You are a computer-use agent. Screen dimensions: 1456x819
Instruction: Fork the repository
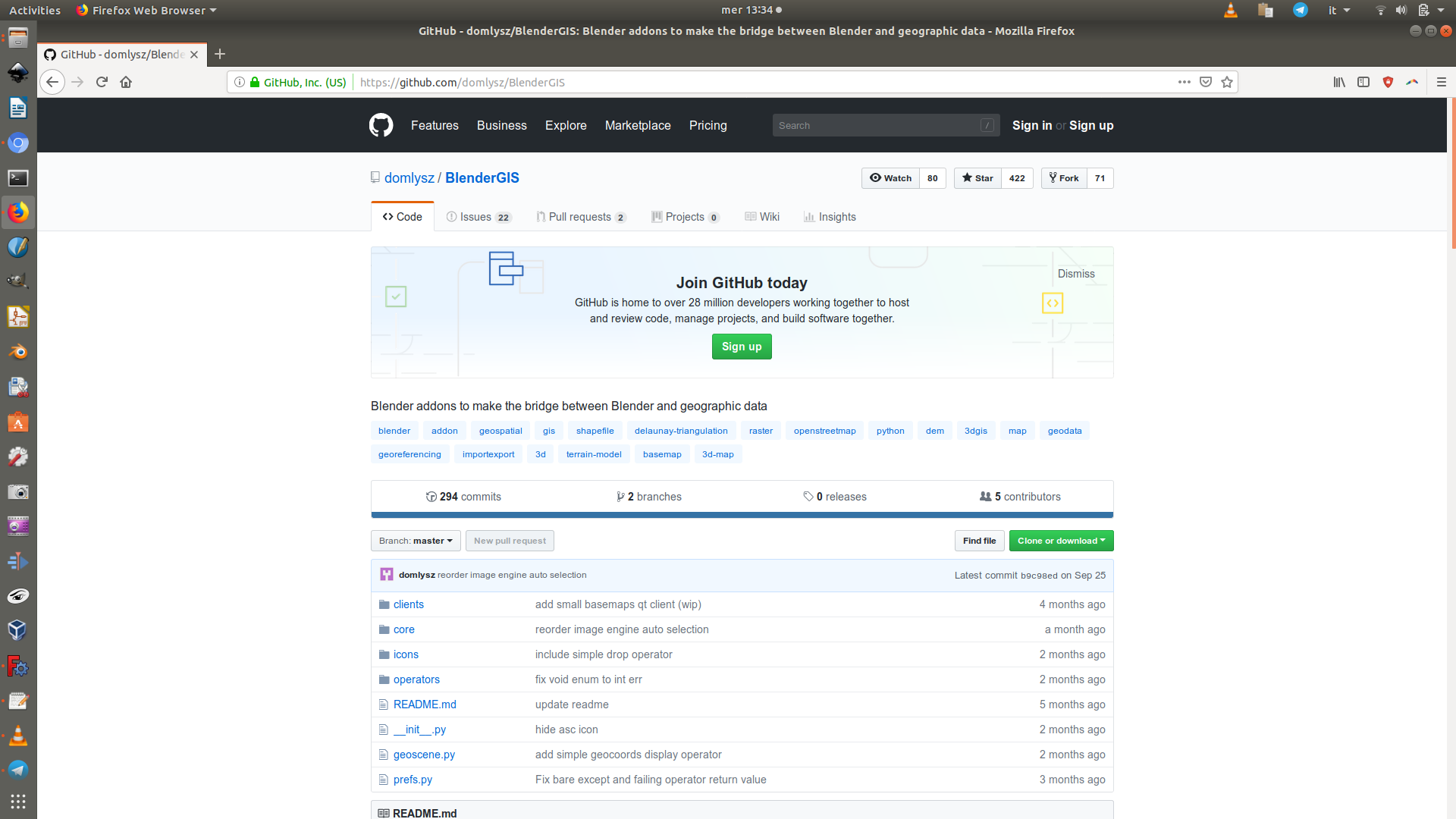click(x=1064, y=178)
